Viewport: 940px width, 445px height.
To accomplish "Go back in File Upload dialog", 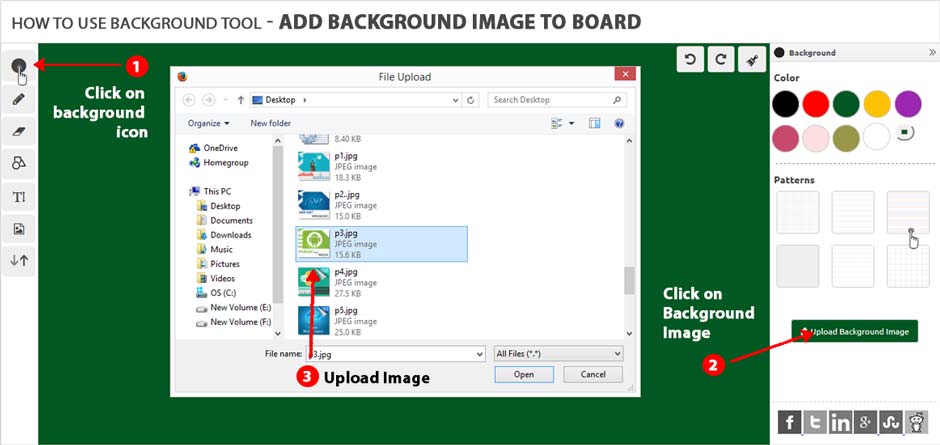I will click(x=188, y=100).
